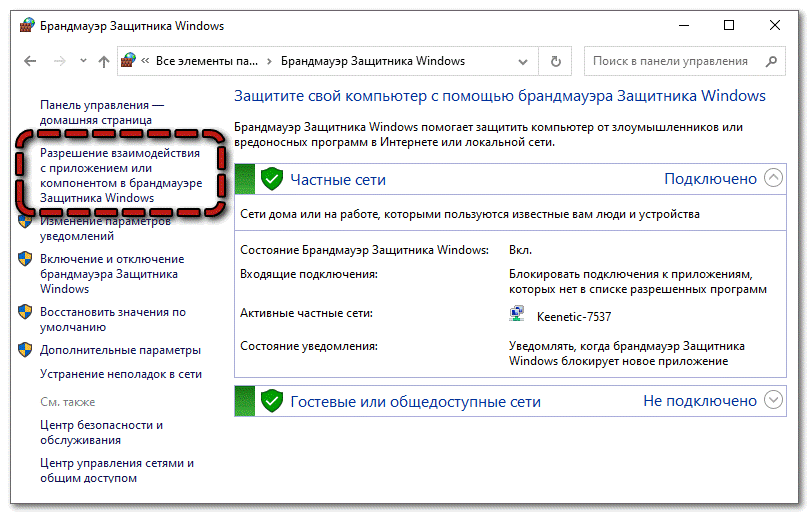Click the 'Частные сети' heading

(x=338, y=180)
